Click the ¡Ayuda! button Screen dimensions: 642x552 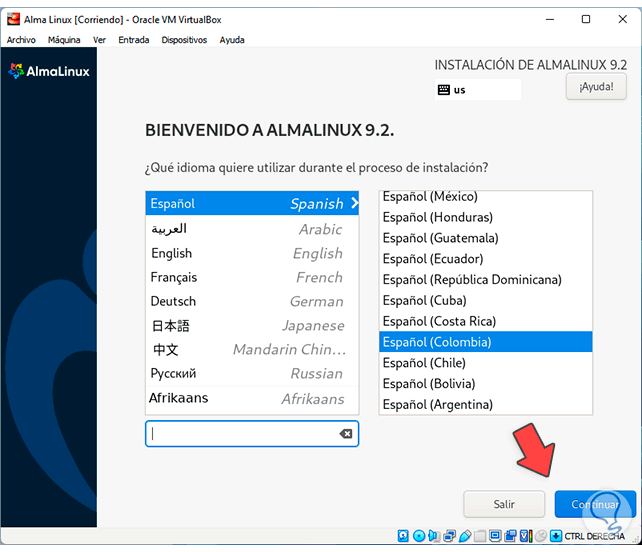click(596, 86)
